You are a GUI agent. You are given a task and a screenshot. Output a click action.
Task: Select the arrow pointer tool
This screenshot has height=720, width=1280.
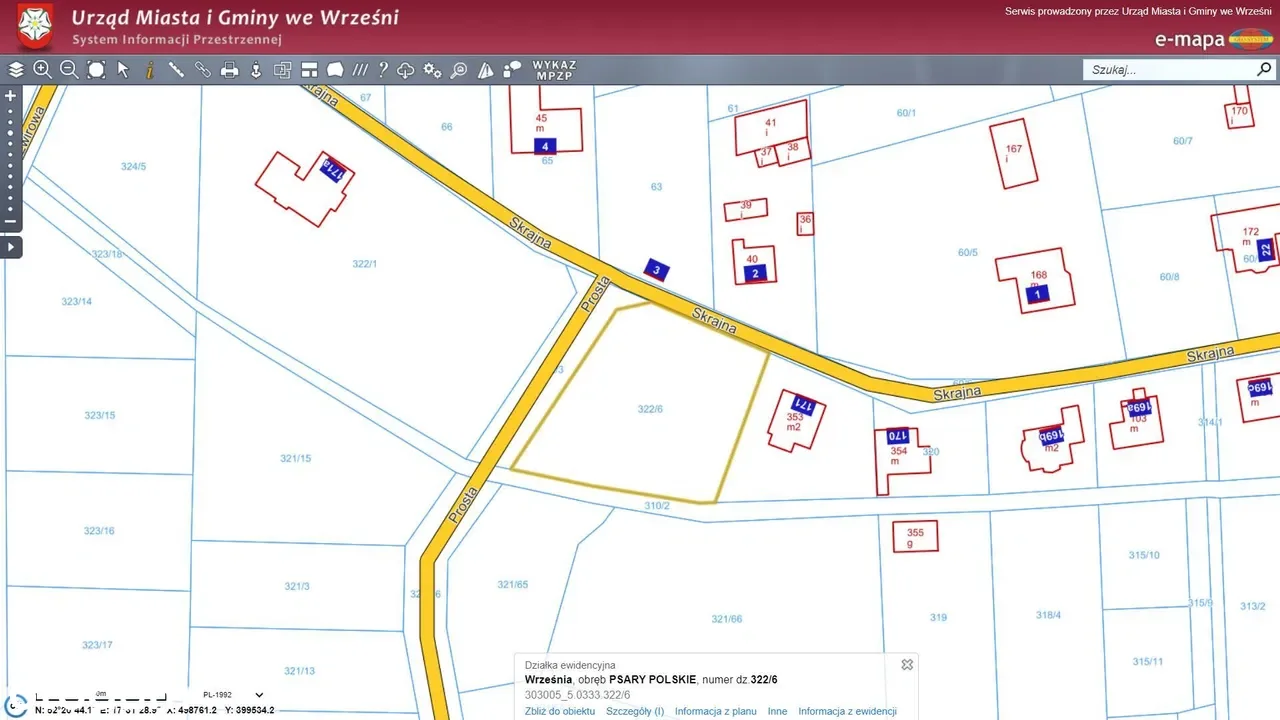(x=123, y=70)
